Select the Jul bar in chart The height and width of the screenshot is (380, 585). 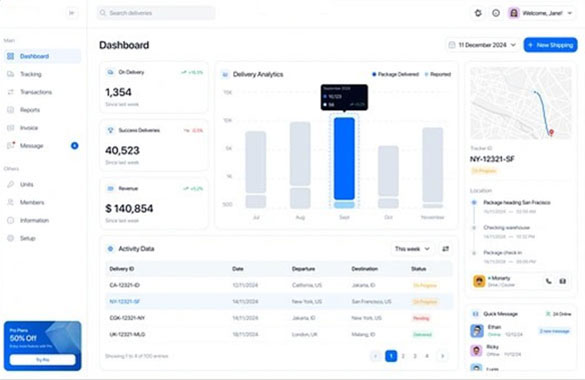[256, 170]
